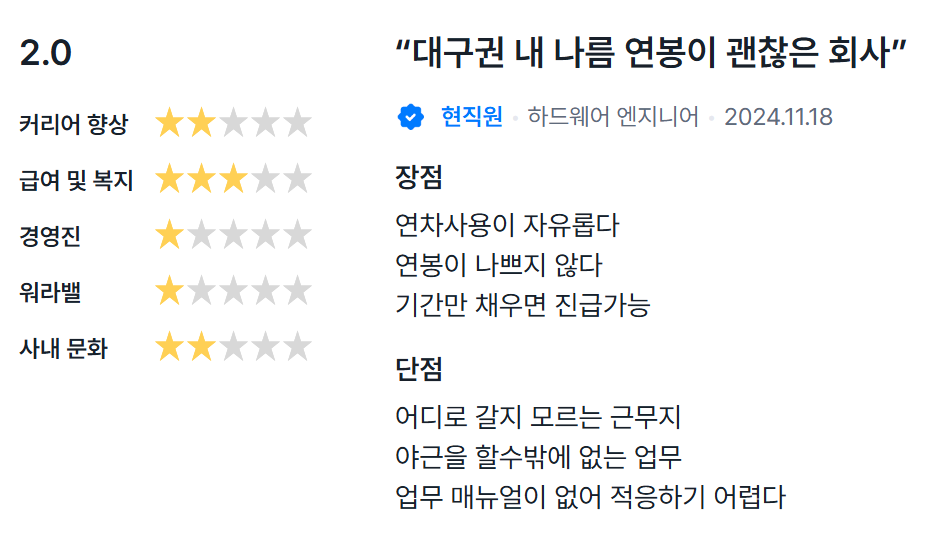Click the 커리어 향상 category label
Screen dimensions: 950x548
(x=74, y=125)
